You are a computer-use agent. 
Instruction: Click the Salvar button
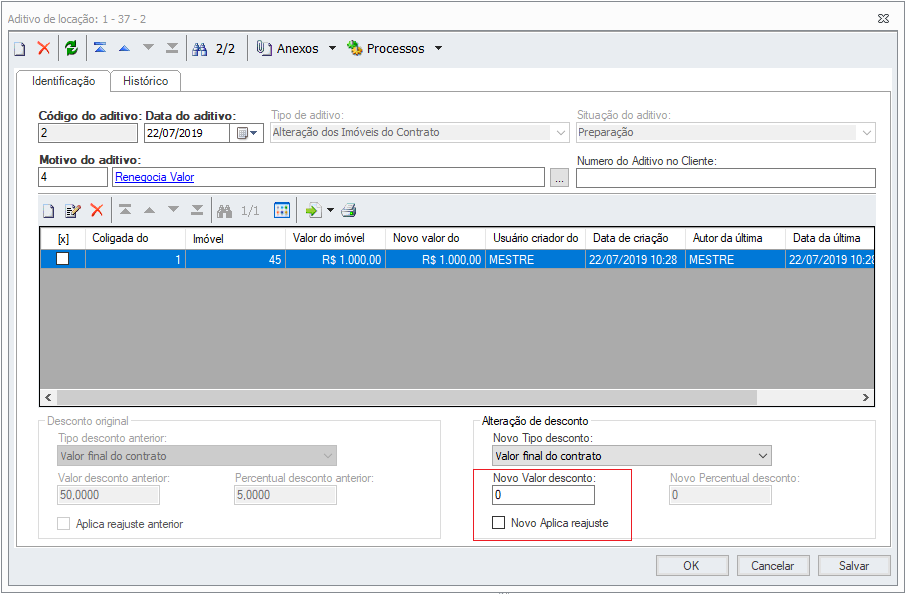tap(854, 566)
